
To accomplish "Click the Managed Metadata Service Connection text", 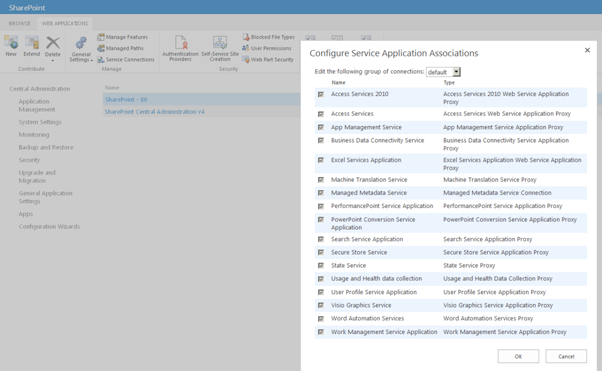I will tap(497, 193).
